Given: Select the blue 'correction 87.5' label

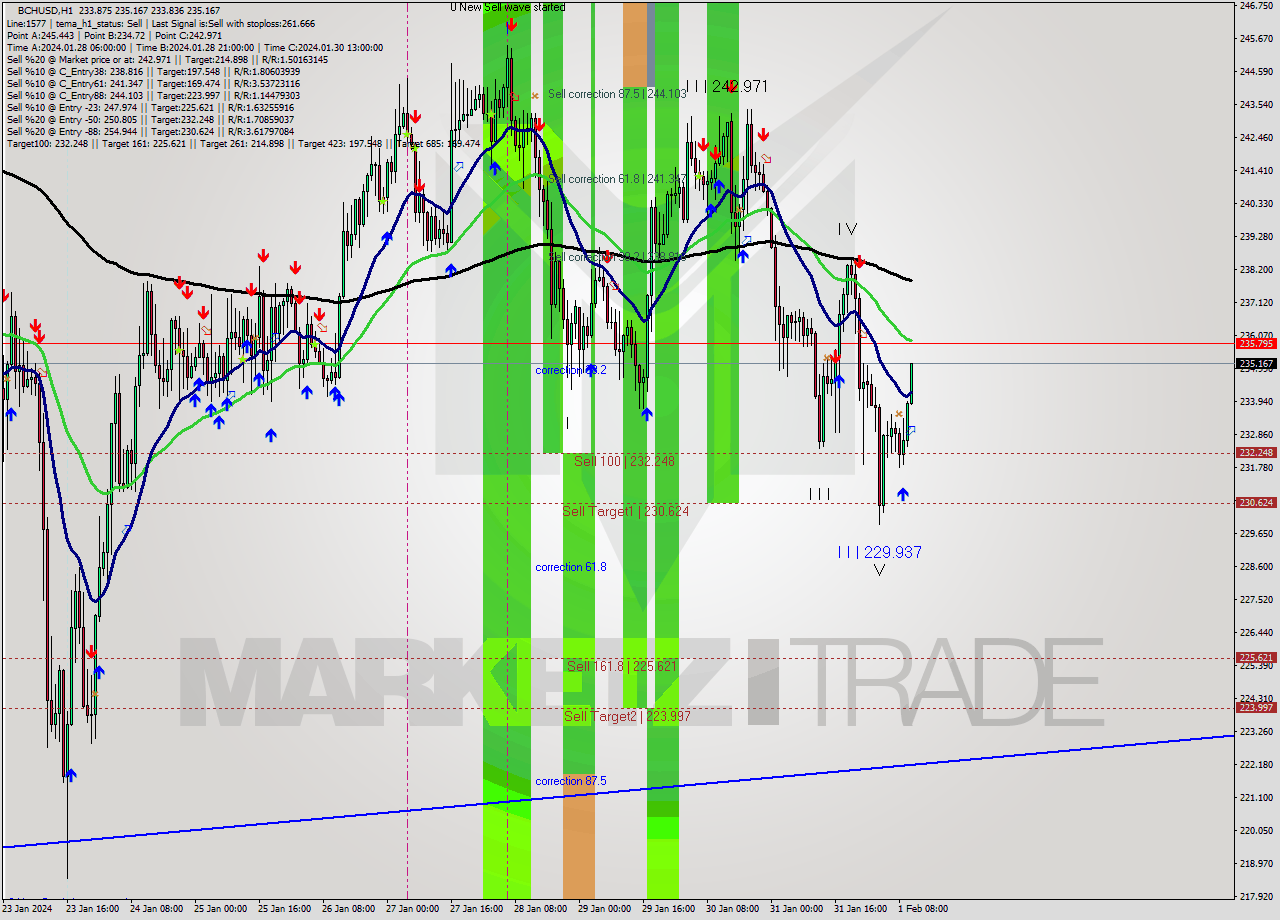Looking at the screenshot, I should tap(570, 781).
